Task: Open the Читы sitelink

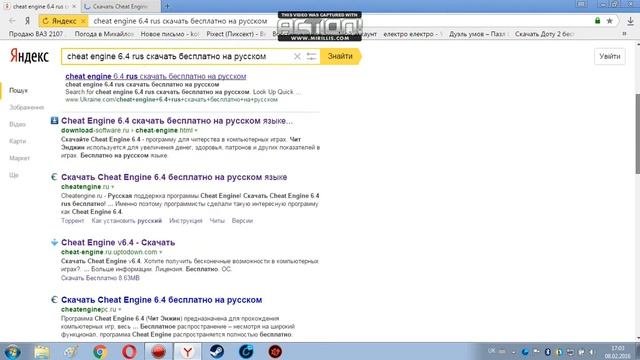Action: pos(217,221)
